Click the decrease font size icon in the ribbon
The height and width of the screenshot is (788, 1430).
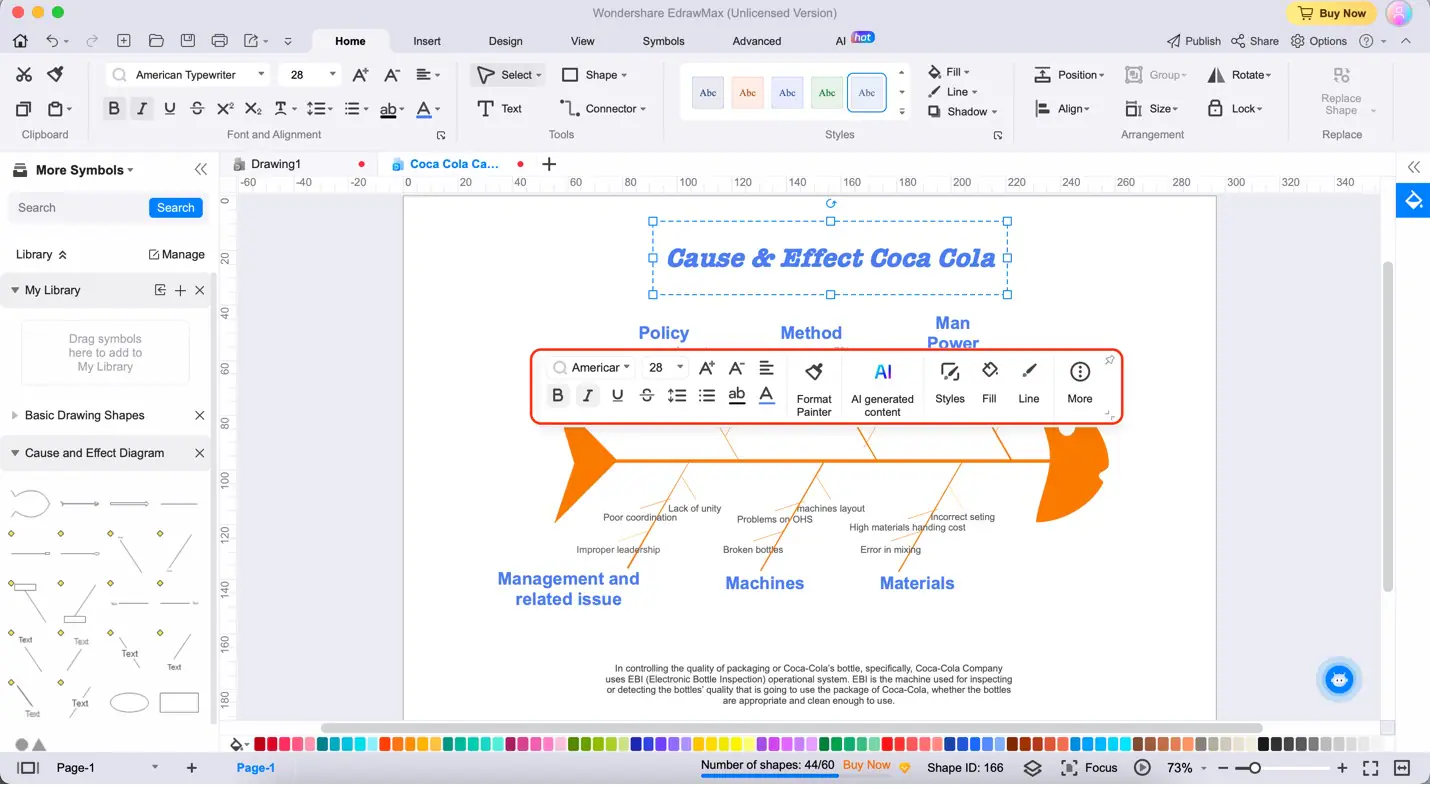392,75
